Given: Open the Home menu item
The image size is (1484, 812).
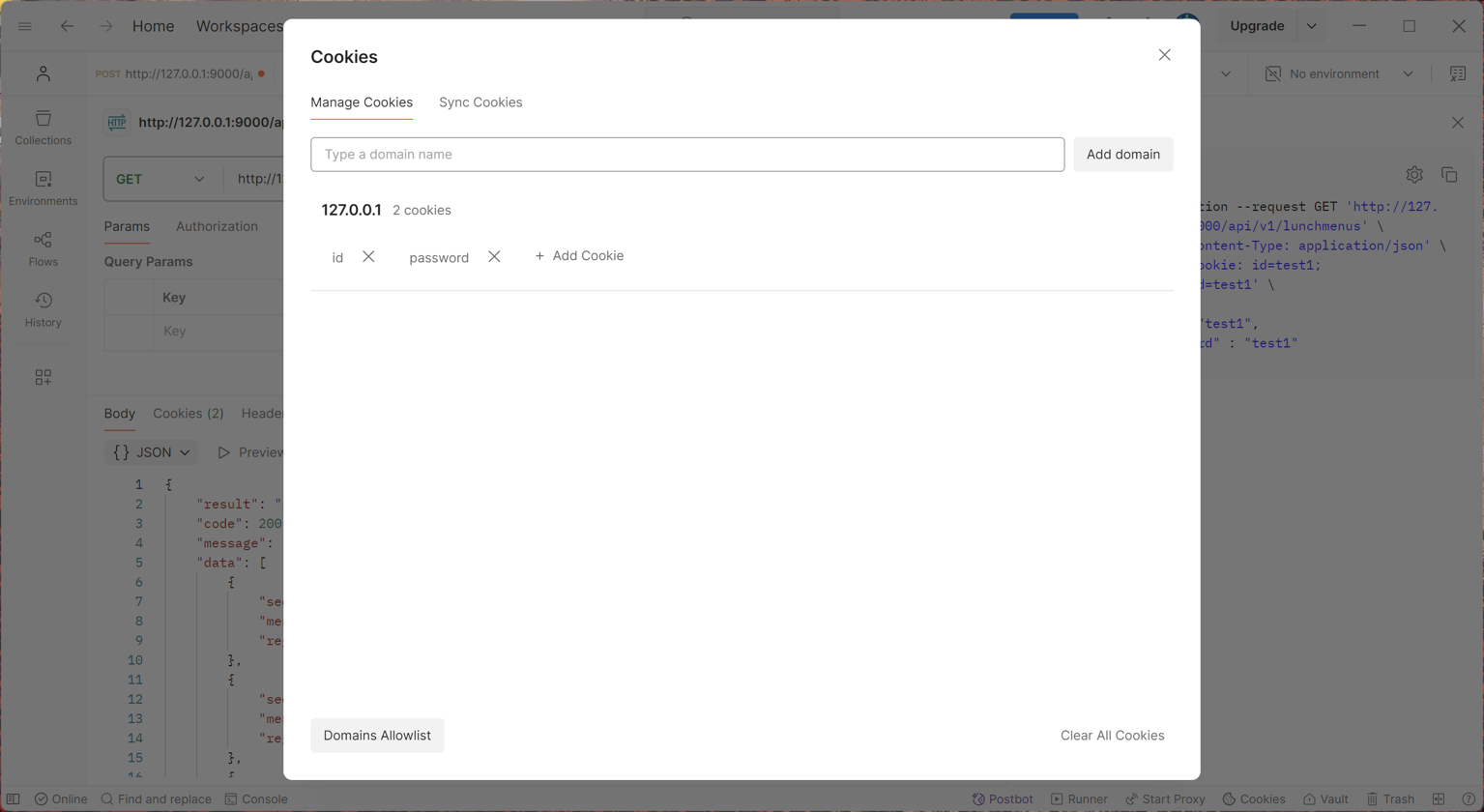Looking at the screenshot, I should (x=153, y=26).
